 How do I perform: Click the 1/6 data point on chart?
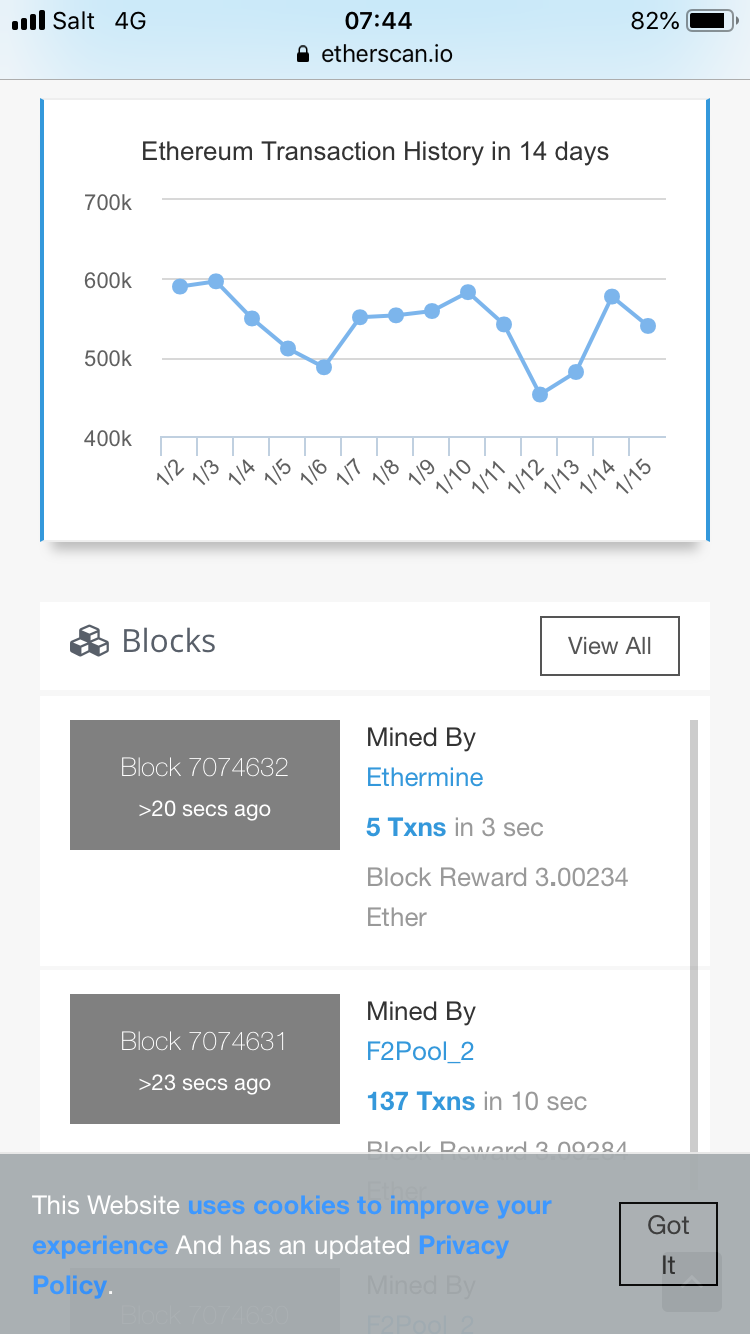pos(324,367)
